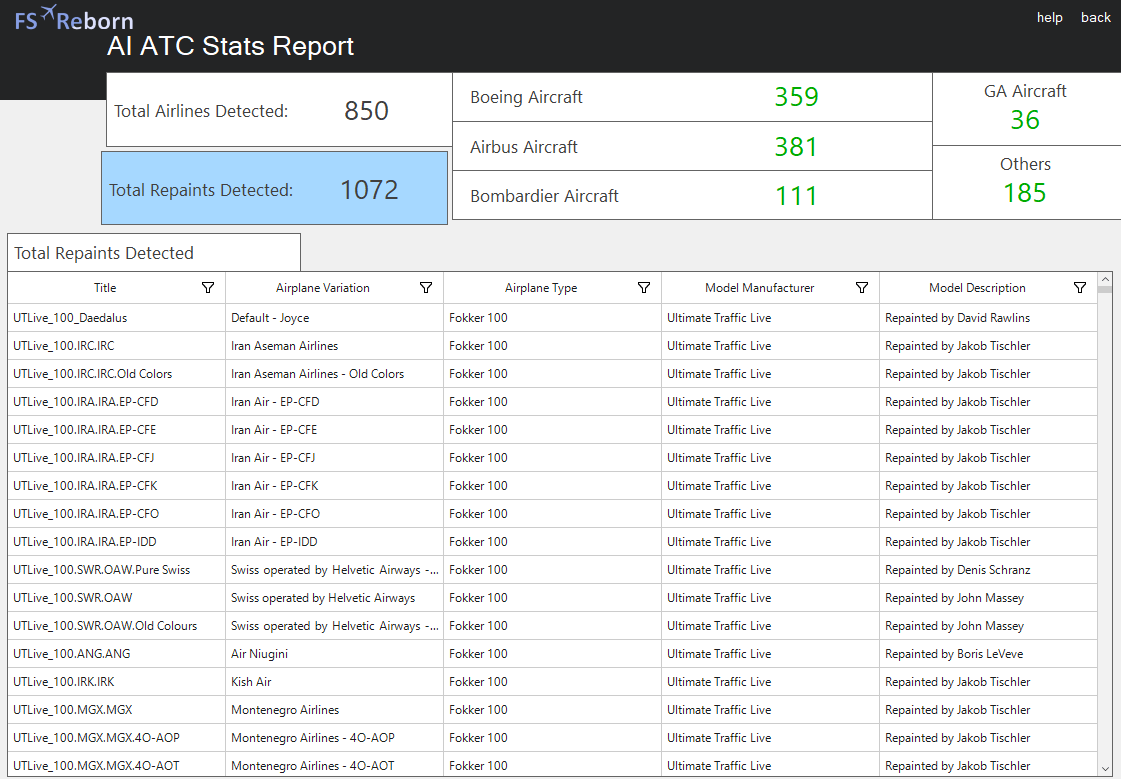Click the FS Reborn logo
1121x779 pixels.
(x=74, y=20)
